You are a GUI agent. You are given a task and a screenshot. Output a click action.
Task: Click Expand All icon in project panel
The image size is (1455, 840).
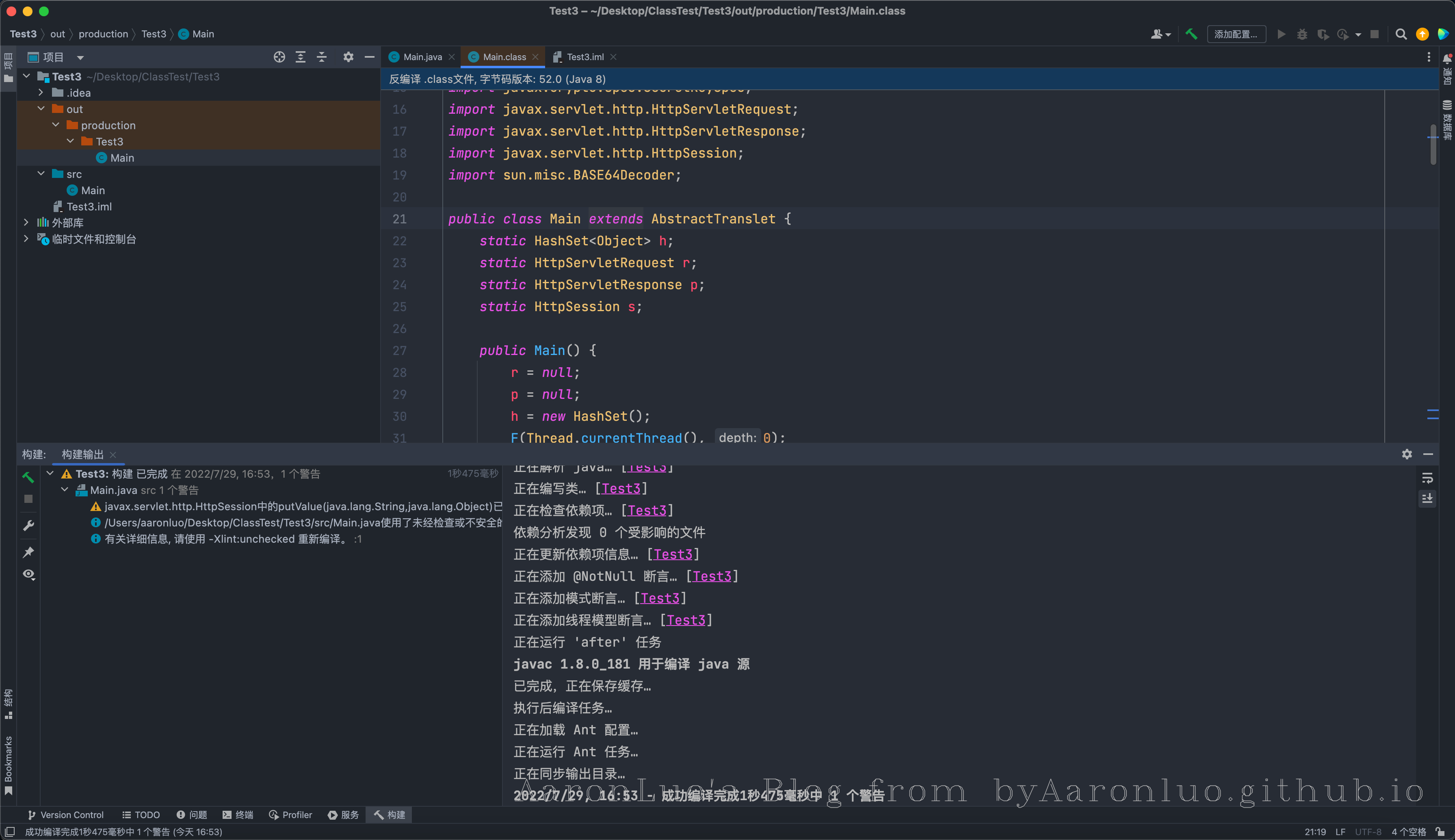[x=301, y=56]
